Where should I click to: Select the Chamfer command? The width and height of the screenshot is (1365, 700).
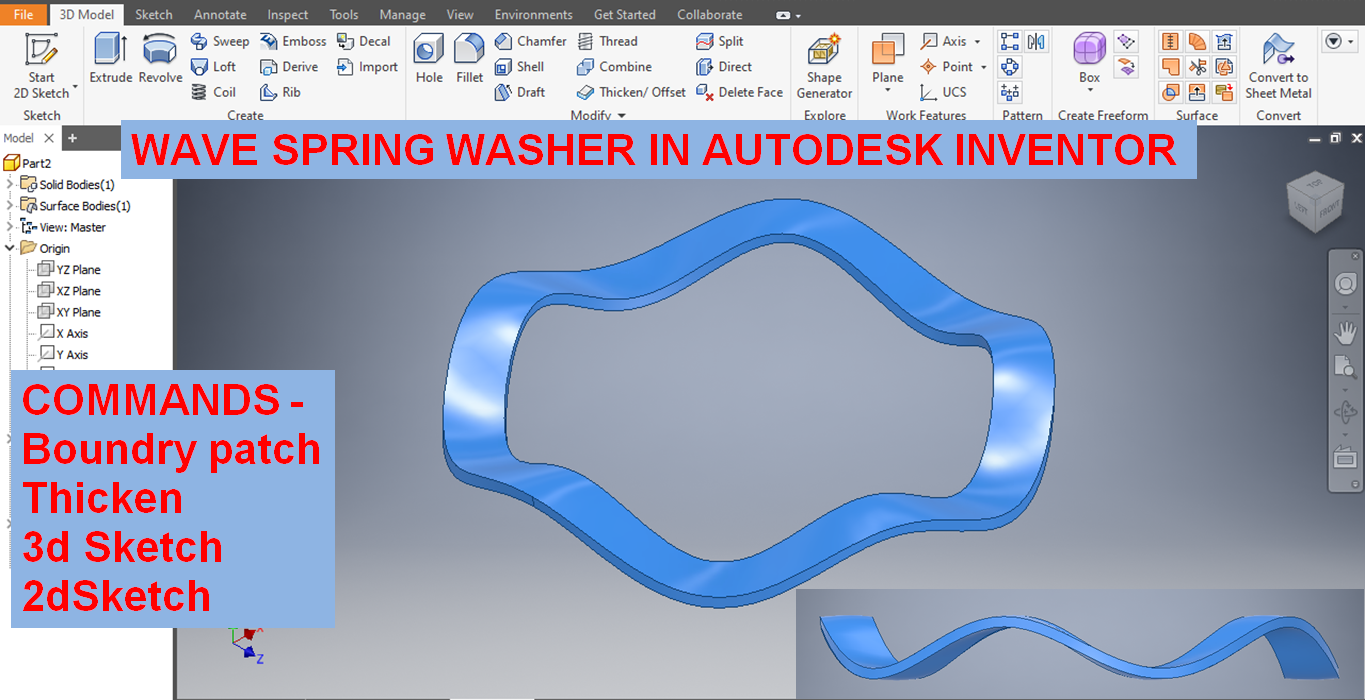tap(530, 41)
